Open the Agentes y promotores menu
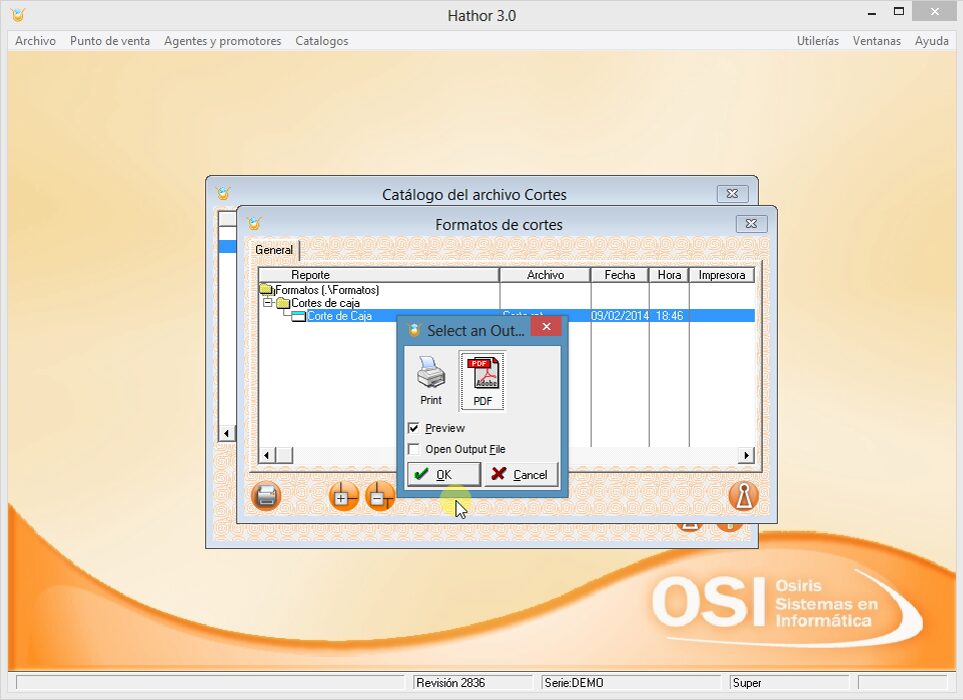This screenshot has width=963, height=700. click(222, 41)
